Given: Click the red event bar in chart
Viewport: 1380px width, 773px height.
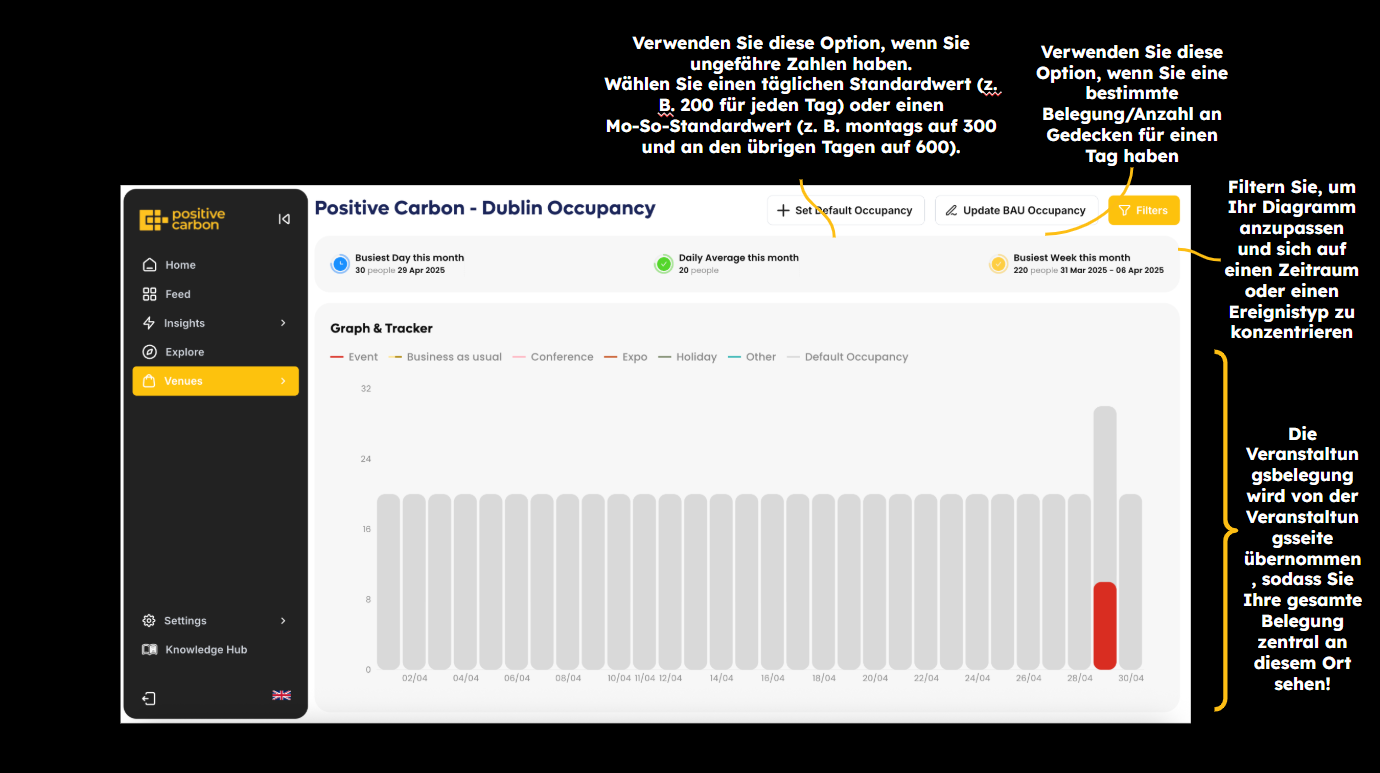Looking at the screenshot, I should [1104, 625].
